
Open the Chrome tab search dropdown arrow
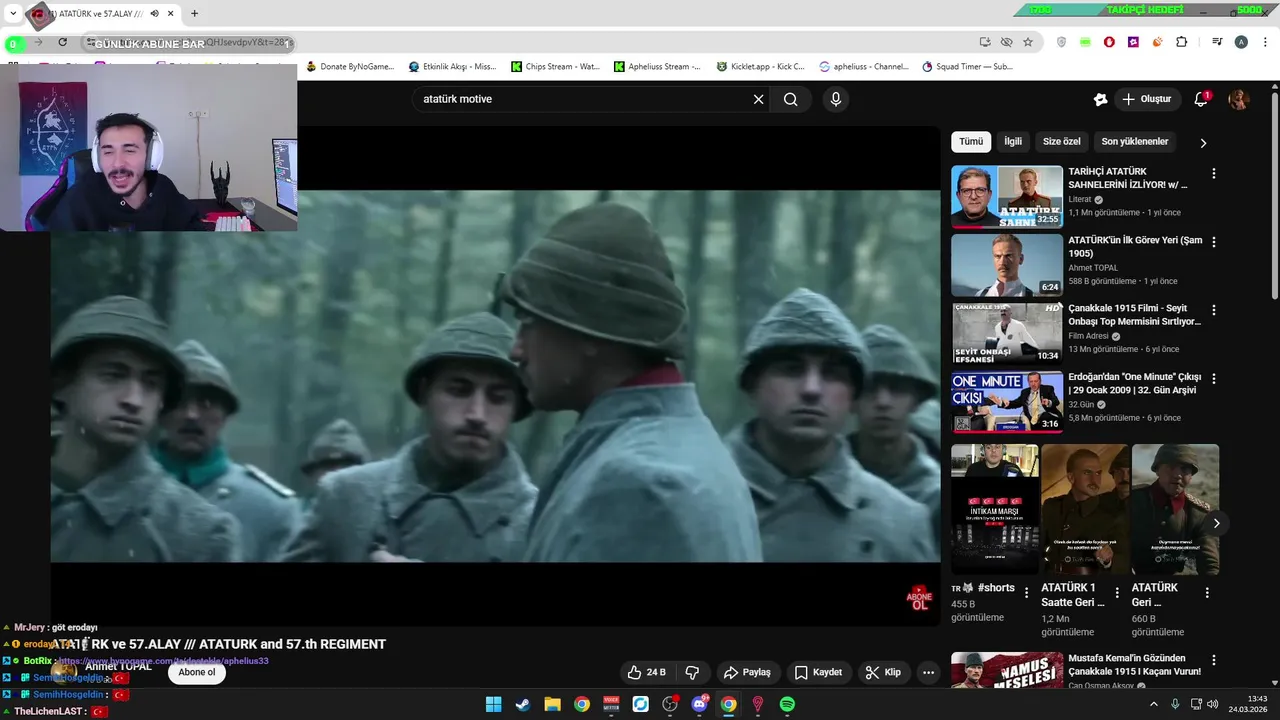tap(13, 14)
